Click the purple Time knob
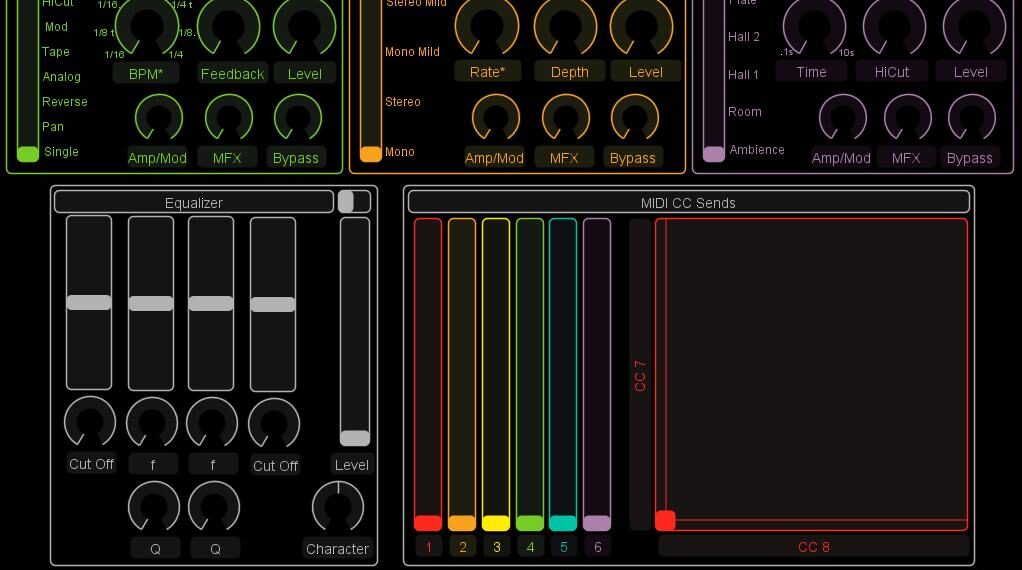The width and height of the screenshot is (1022, 570). pos(814,26)
